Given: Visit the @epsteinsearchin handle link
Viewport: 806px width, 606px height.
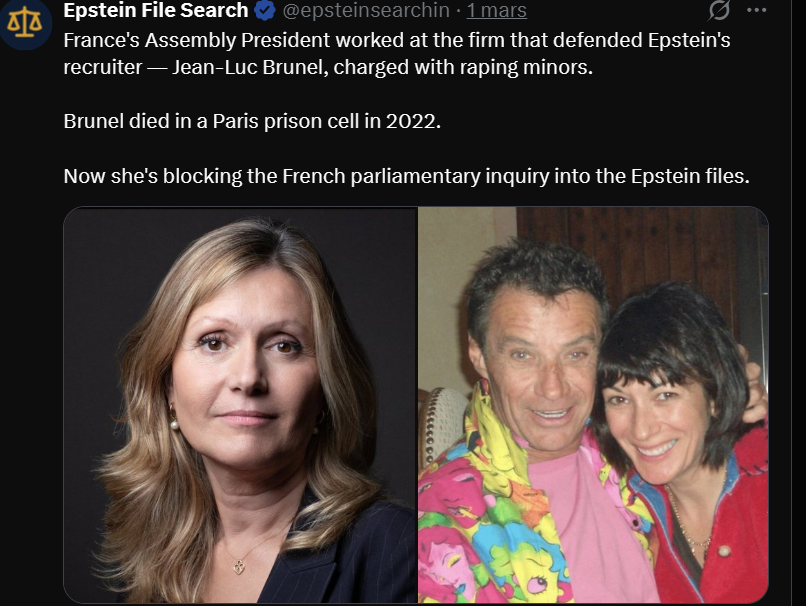Looking at the screenshot, I should tap(366, 10).
